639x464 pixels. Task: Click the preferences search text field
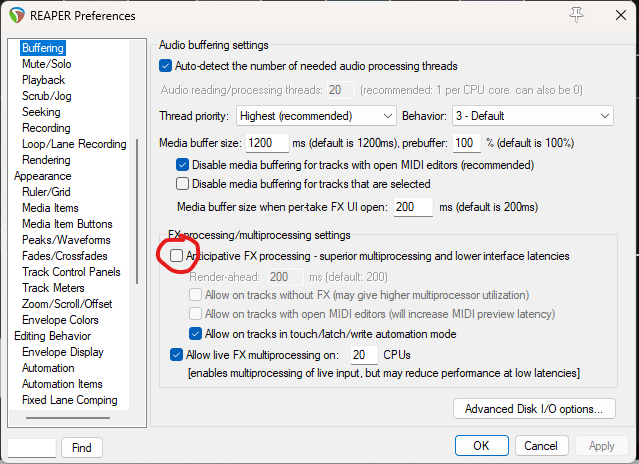[32, 447]
